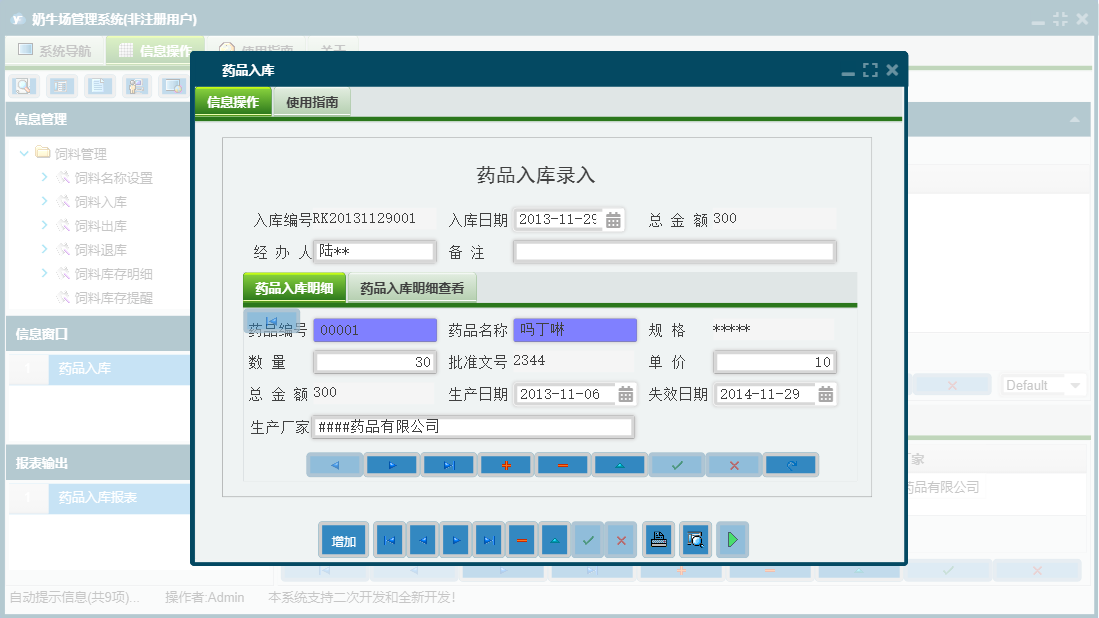Click the first record navigation icon
1099x618 pixels.
(389, 540)
